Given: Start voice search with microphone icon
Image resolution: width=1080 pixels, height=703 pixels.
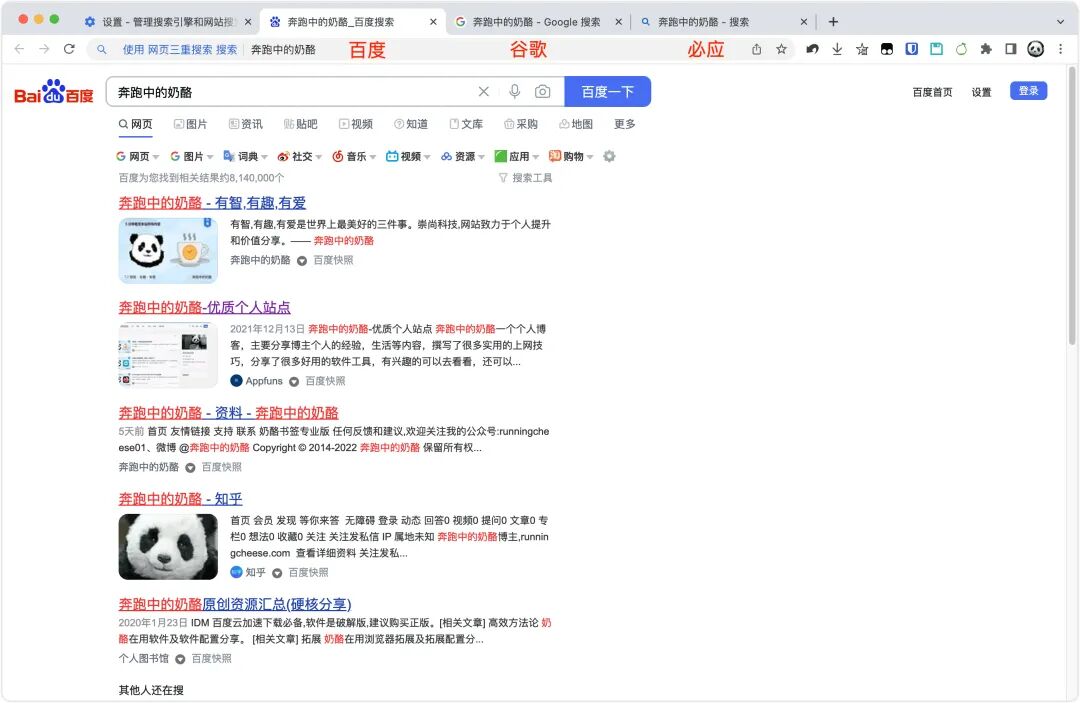Looking at the screenshot, I should 515,92.
